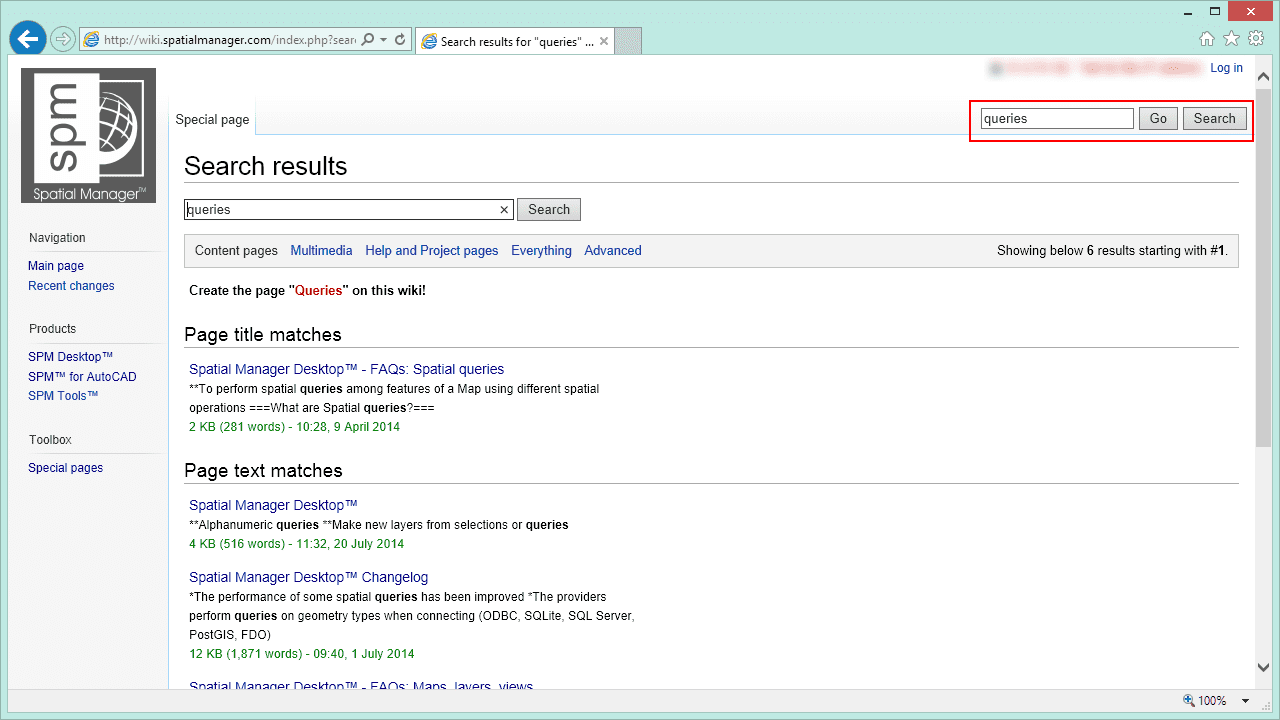The height and width of the screenshot is (720, 1280).
Task: Click the browser forward arrow button
Action: click(63, 40)
